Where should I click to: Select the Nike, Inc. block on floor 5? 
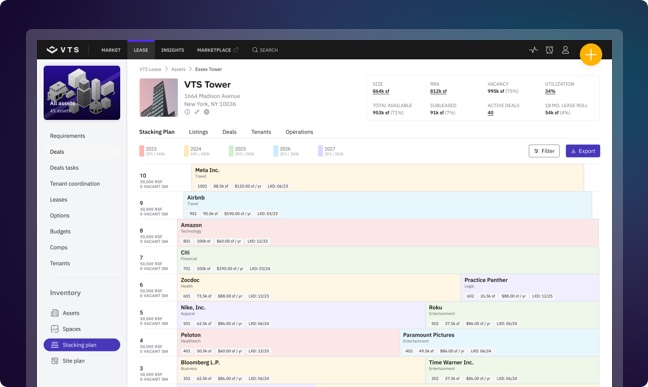[301, 315]
